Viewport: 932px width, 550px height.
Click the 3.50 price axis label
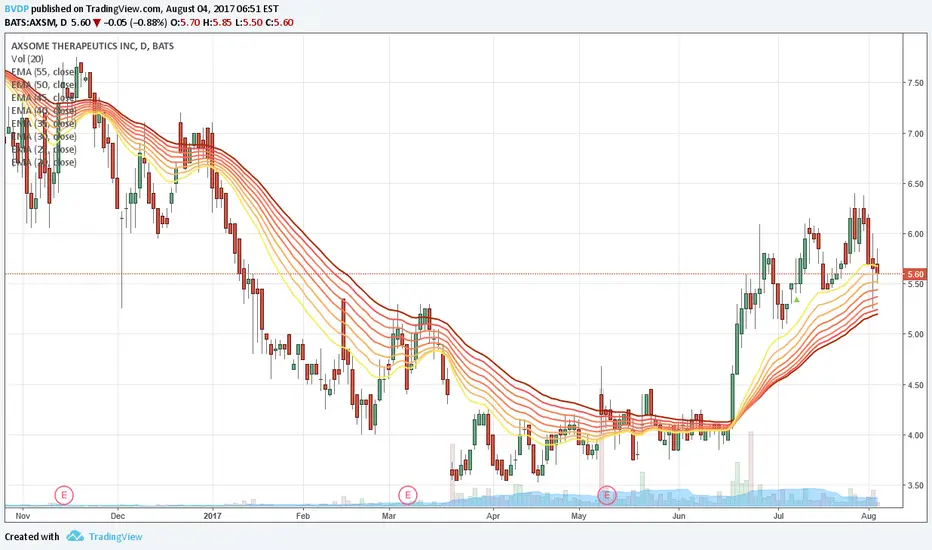[x=916, y=486]
